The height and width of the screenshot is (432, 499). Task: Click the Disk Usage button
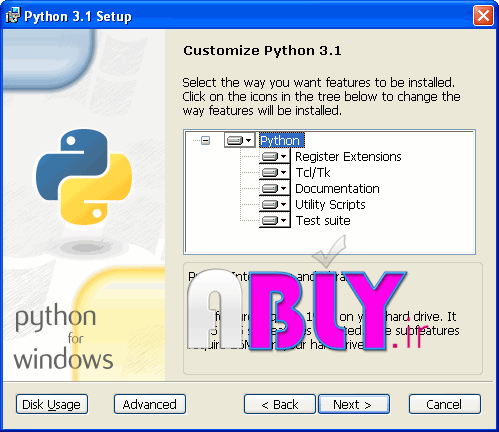tap(52, 404)
